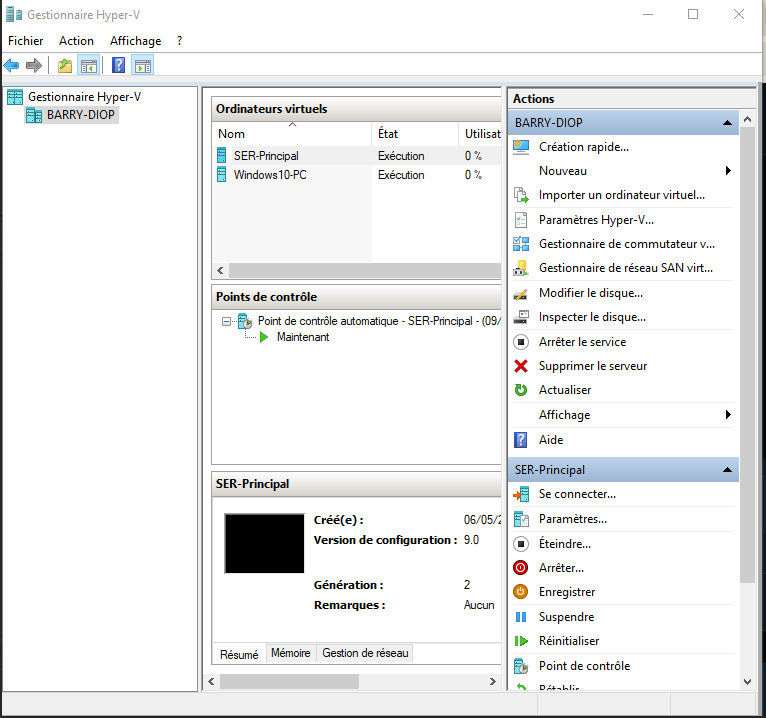The image size is (766, 718).
Task: Click the Actions pane scroll-up arrow
Action: tap(747, 119)
